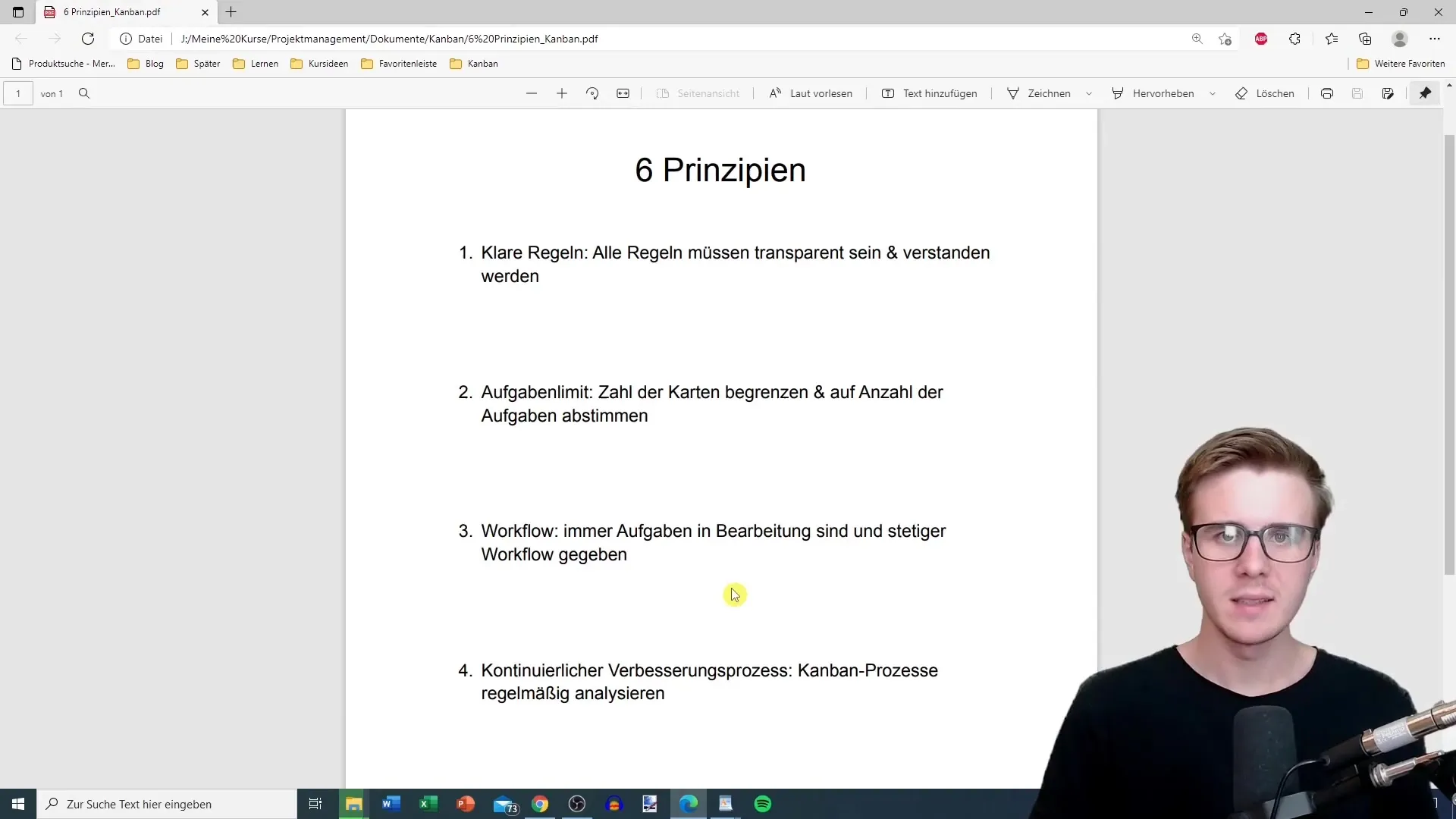Image resolution: width=1456 pixels, height=819 pixels.
Task: Open Windows Start menu
Action: 18,804
